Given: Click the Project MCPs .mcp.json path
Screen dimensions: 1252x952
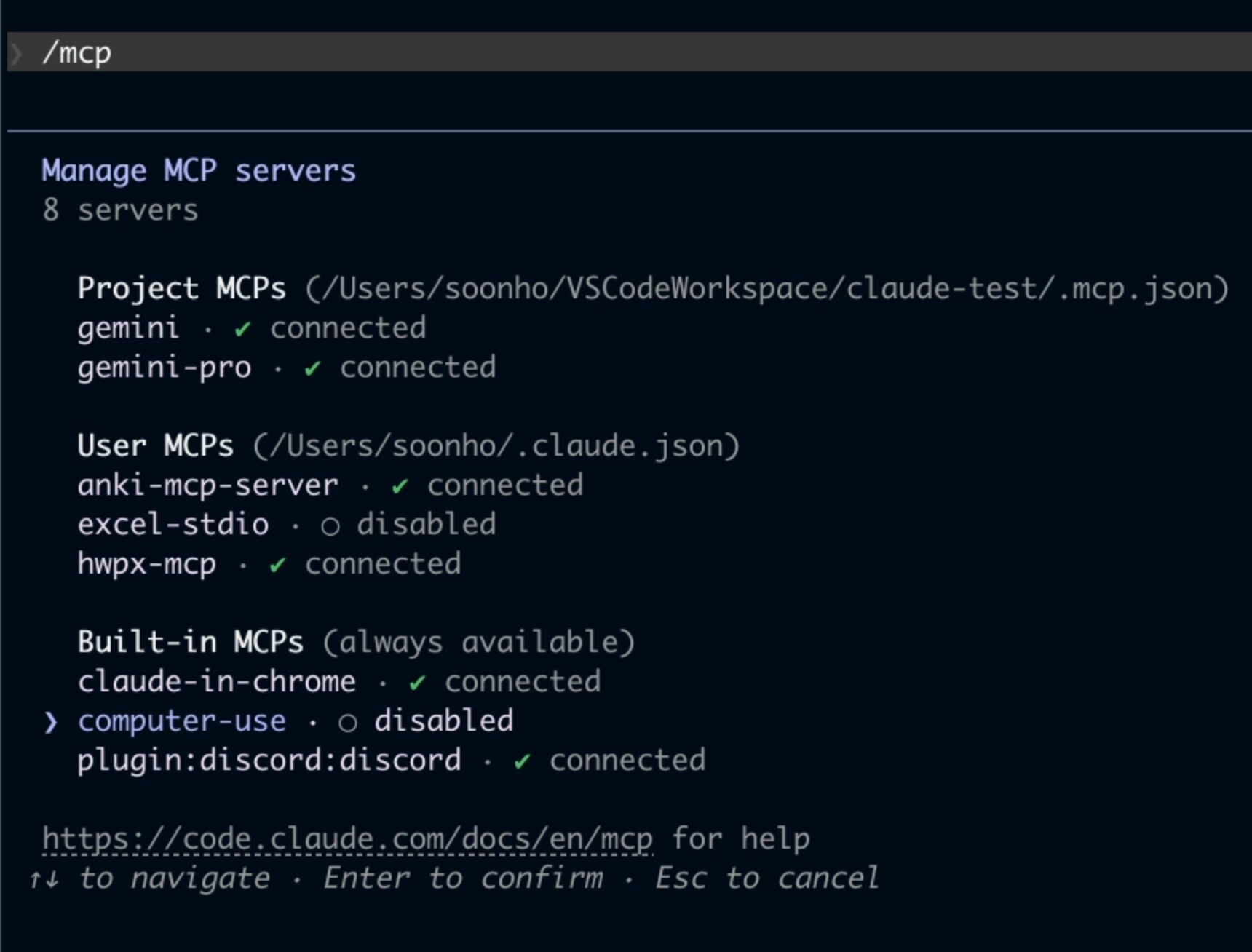Looking at the screenshot, I should pos(767,289).
